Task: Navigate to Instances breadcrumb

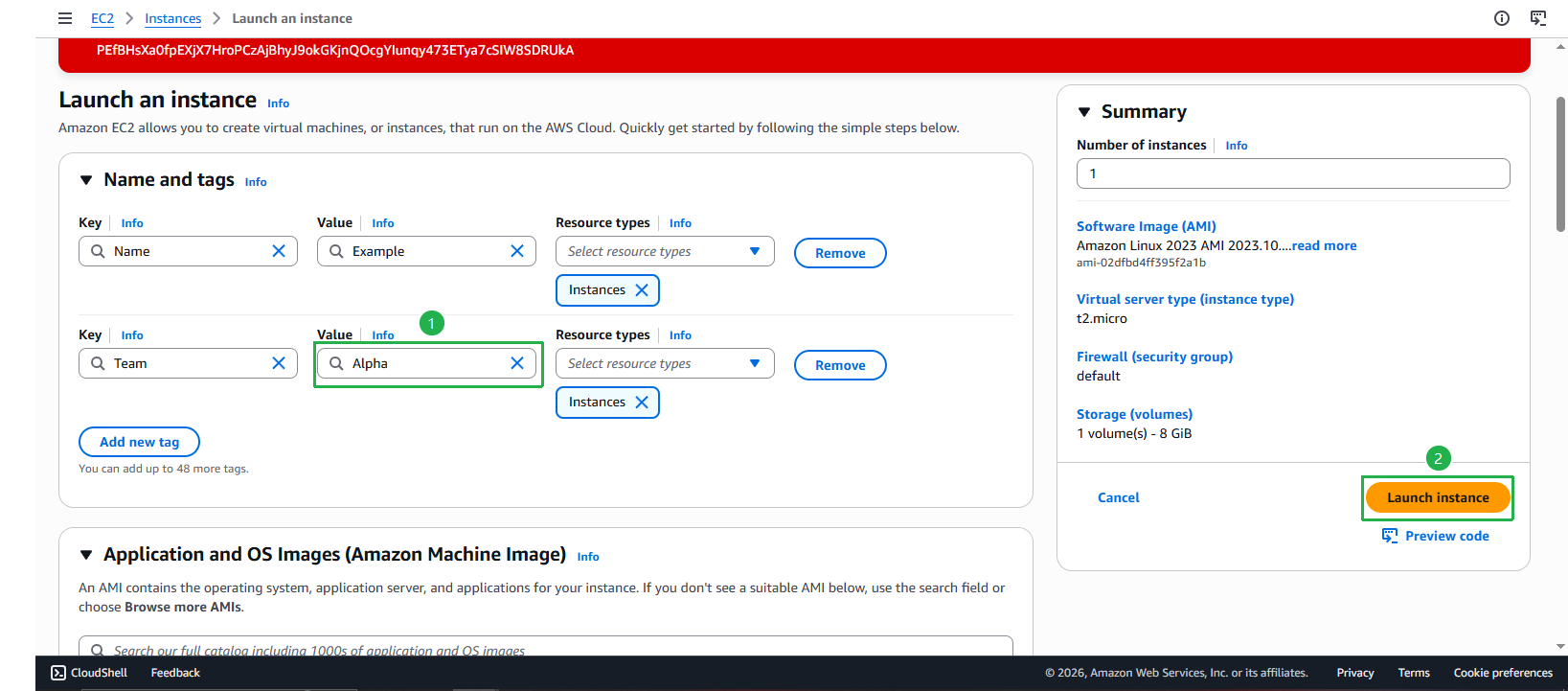Action: point(173,18)
